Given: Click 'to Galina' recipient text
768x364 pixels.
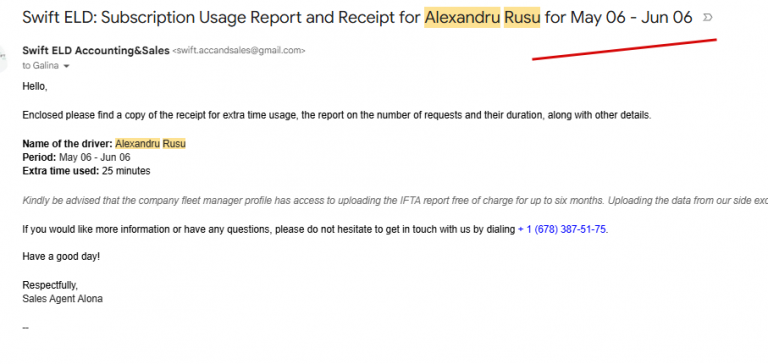Looking at the screenshot, I should tap(41, 66).
